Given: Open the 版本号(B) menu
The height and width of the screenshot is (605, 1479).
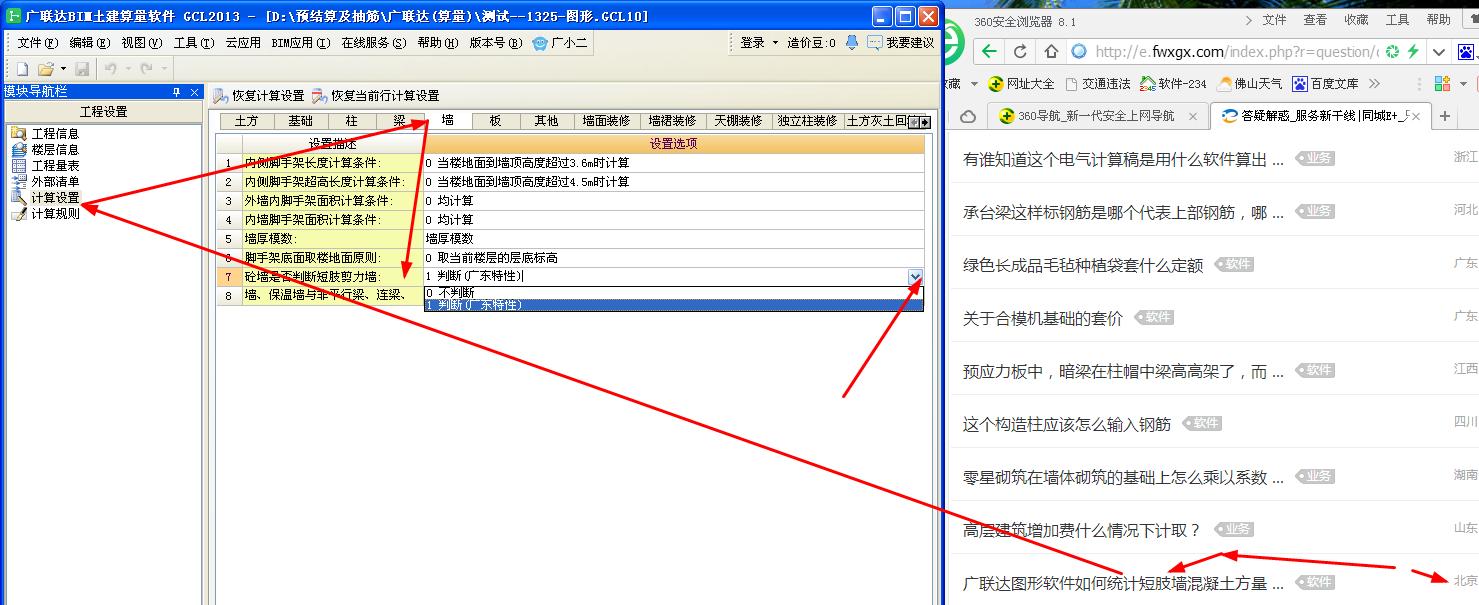Looking at the screenshot, I should [496, 43].
